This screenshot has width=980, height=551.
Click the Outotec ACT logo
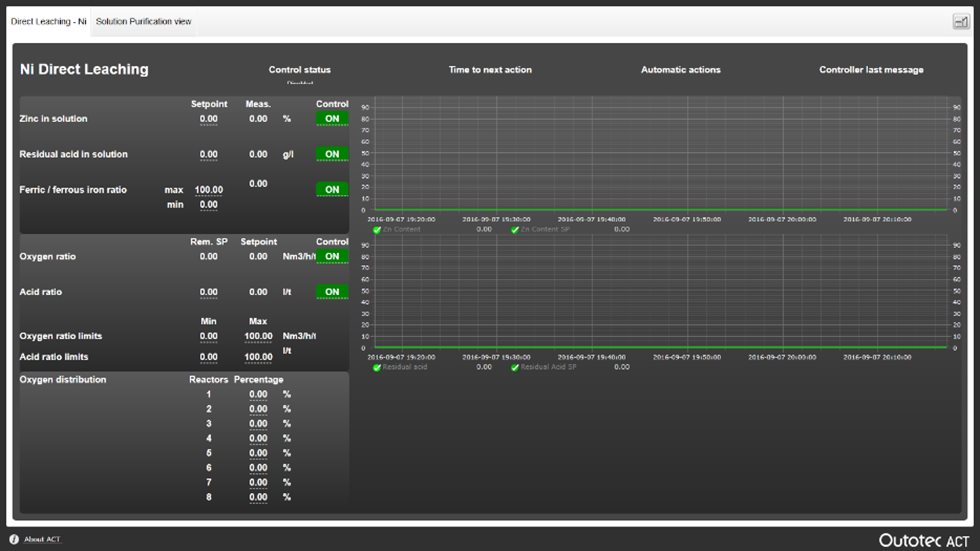tap(923, 540)
